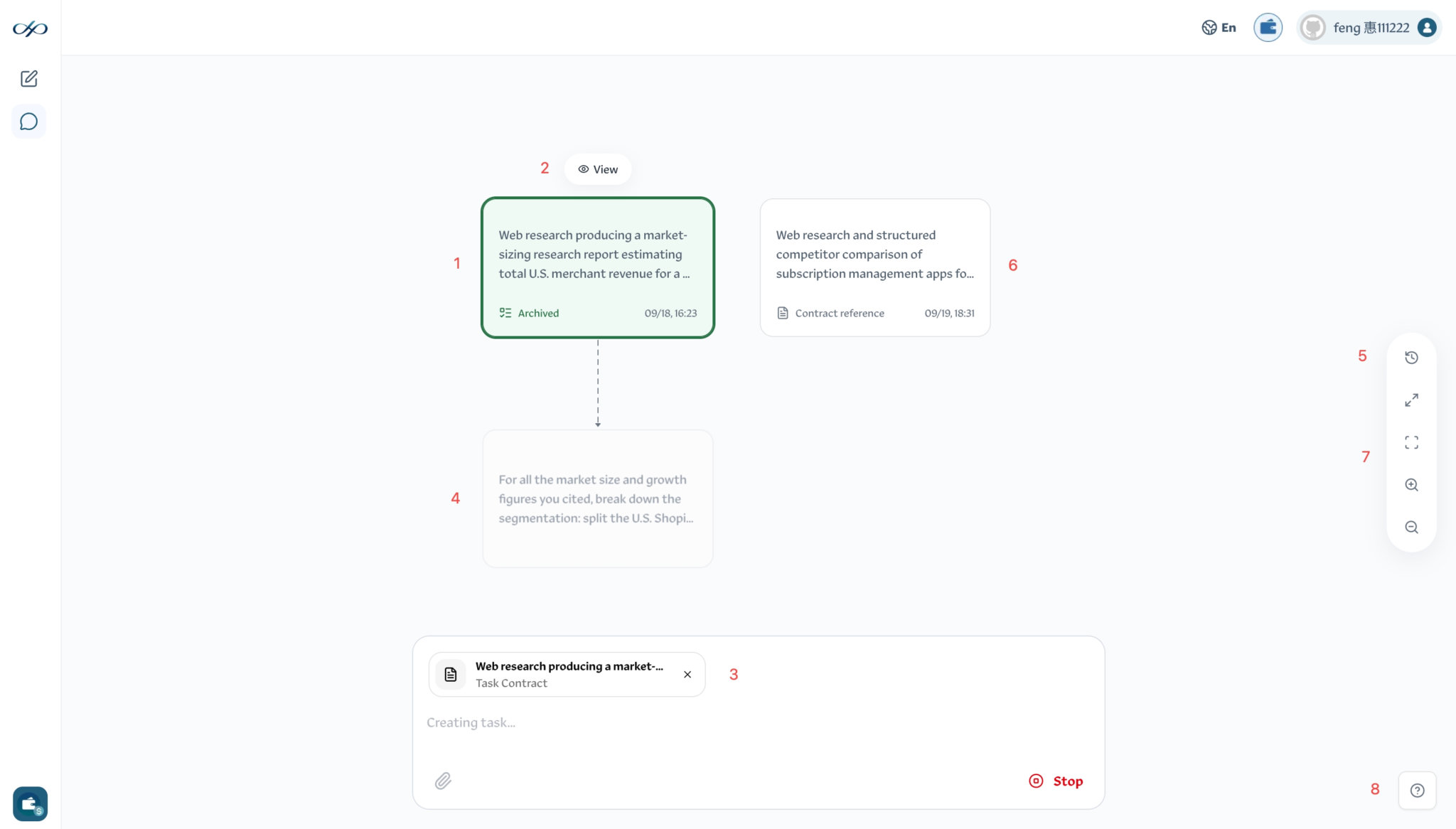
Task: Zoom in on the canvas
Action: (x=1412, y=485)
